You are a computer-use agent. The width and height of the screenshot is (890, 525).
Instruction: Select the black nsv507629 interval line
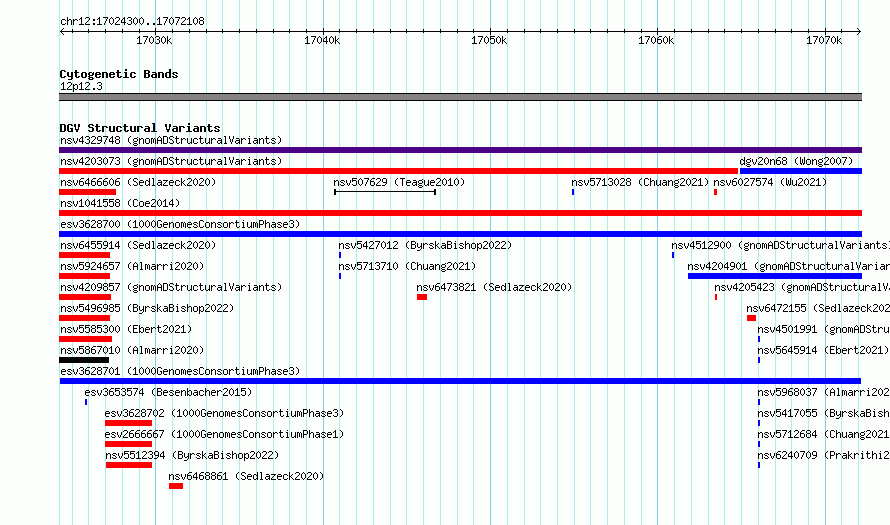click(385, 192)
